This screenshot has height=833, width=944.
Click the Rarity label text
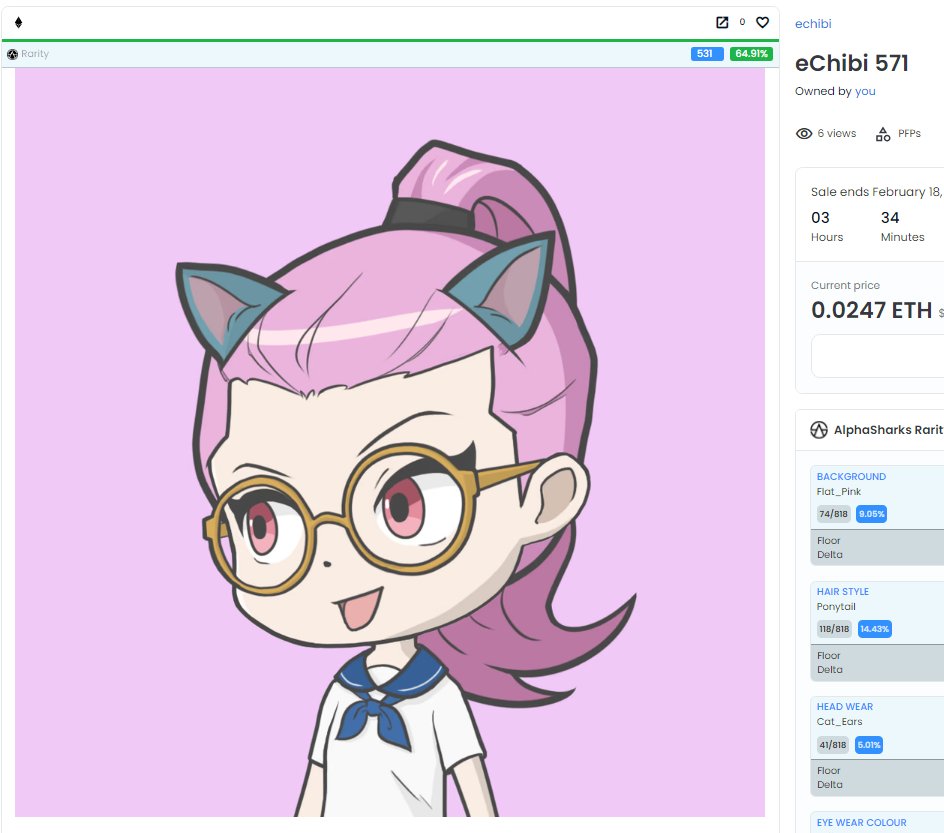pyautogui.click(x=35, y=54)
